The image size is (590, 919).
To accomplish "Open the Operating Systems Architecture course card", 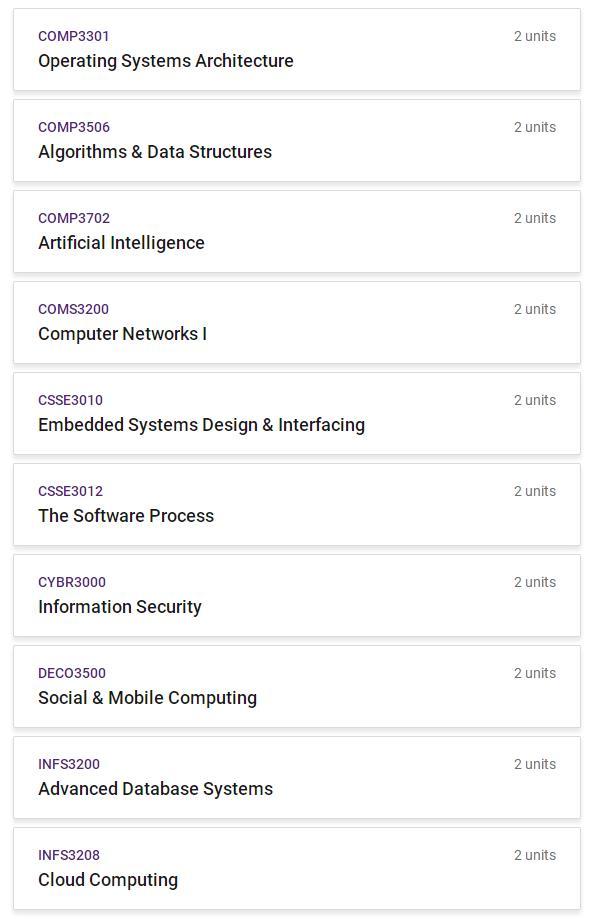I will 296,50.
